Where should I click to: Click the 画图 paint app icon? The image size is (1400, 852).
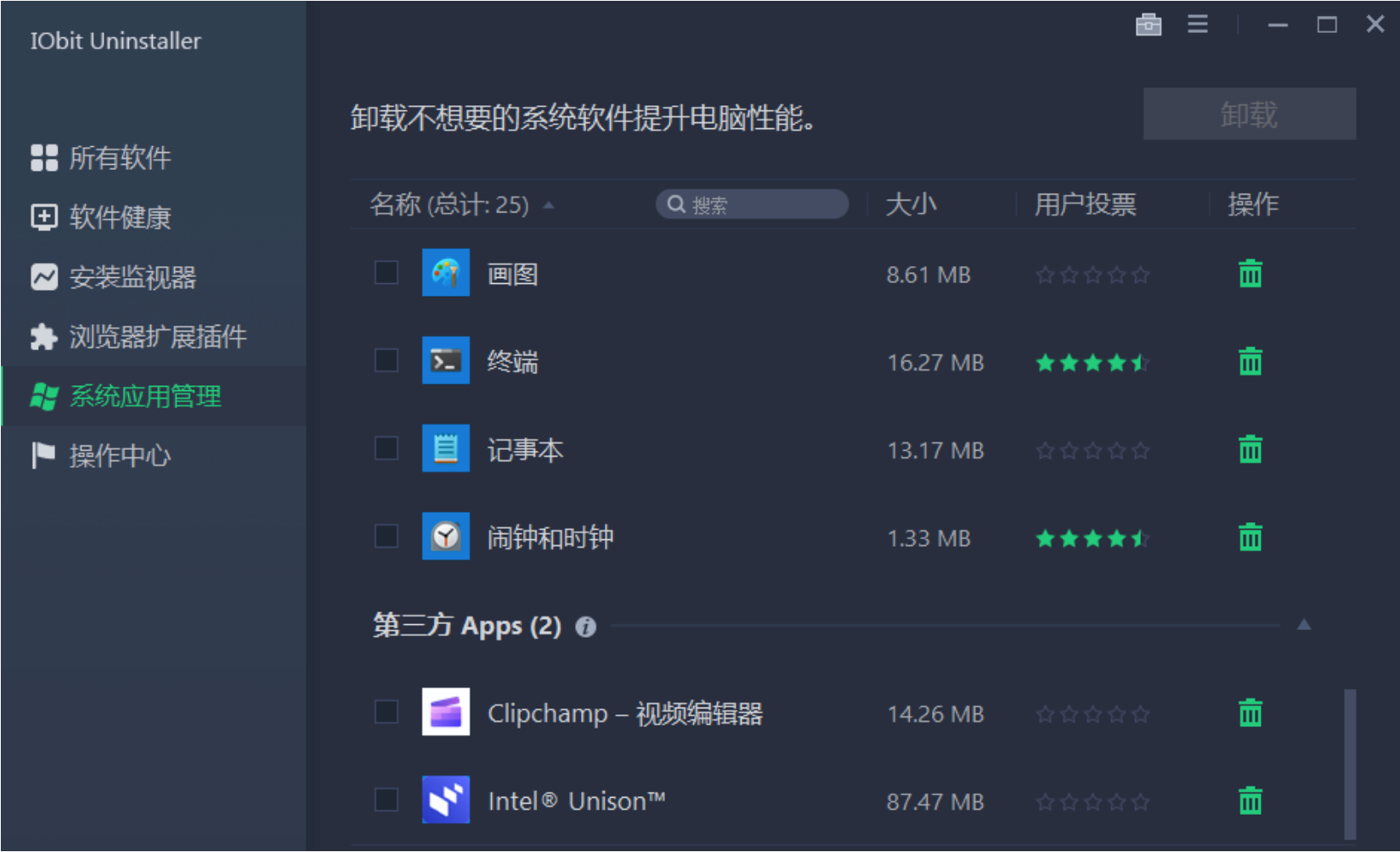pos(446,272)
